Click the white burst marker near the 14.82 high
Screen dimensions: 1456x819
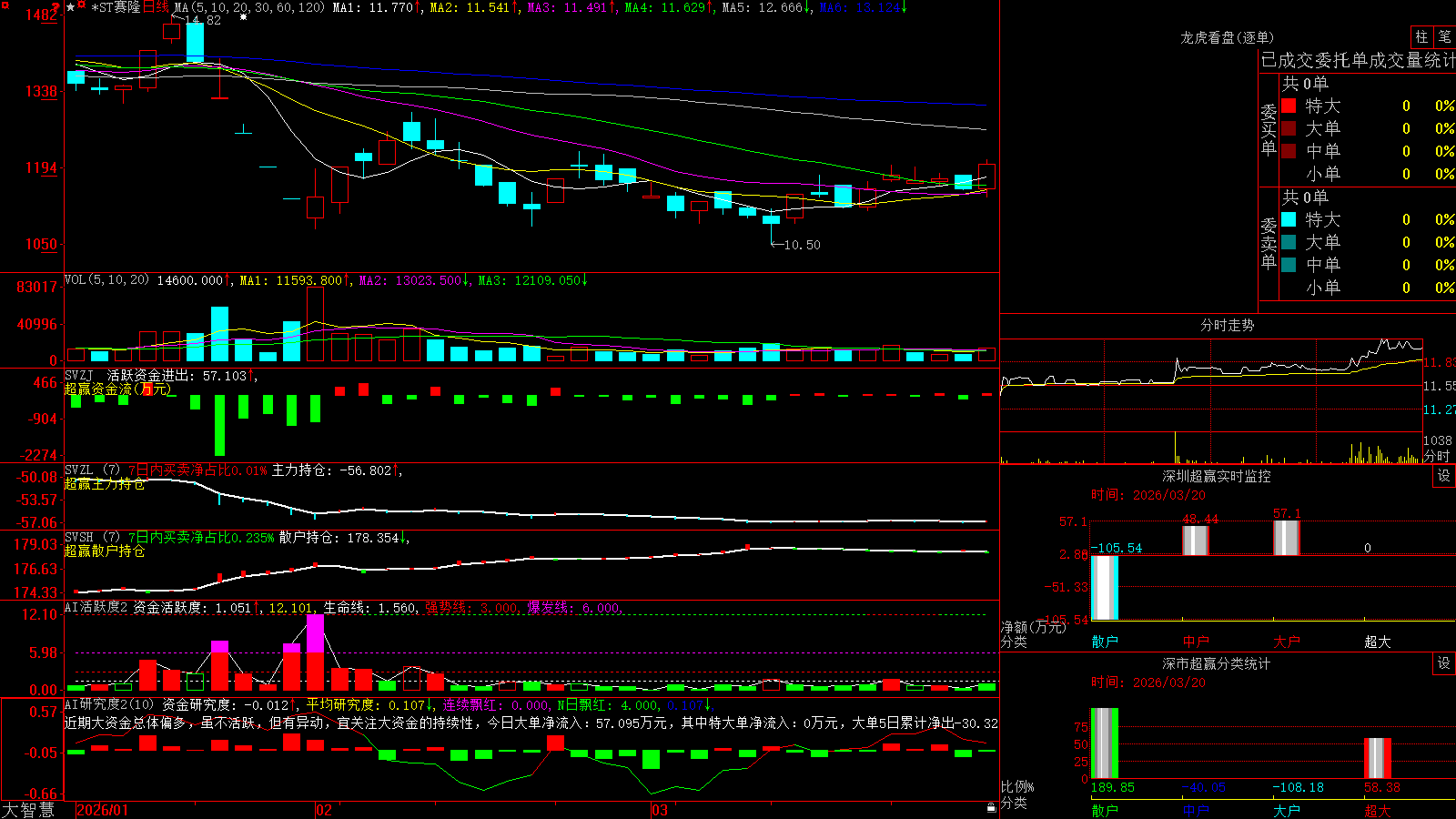tap(243, 16)
